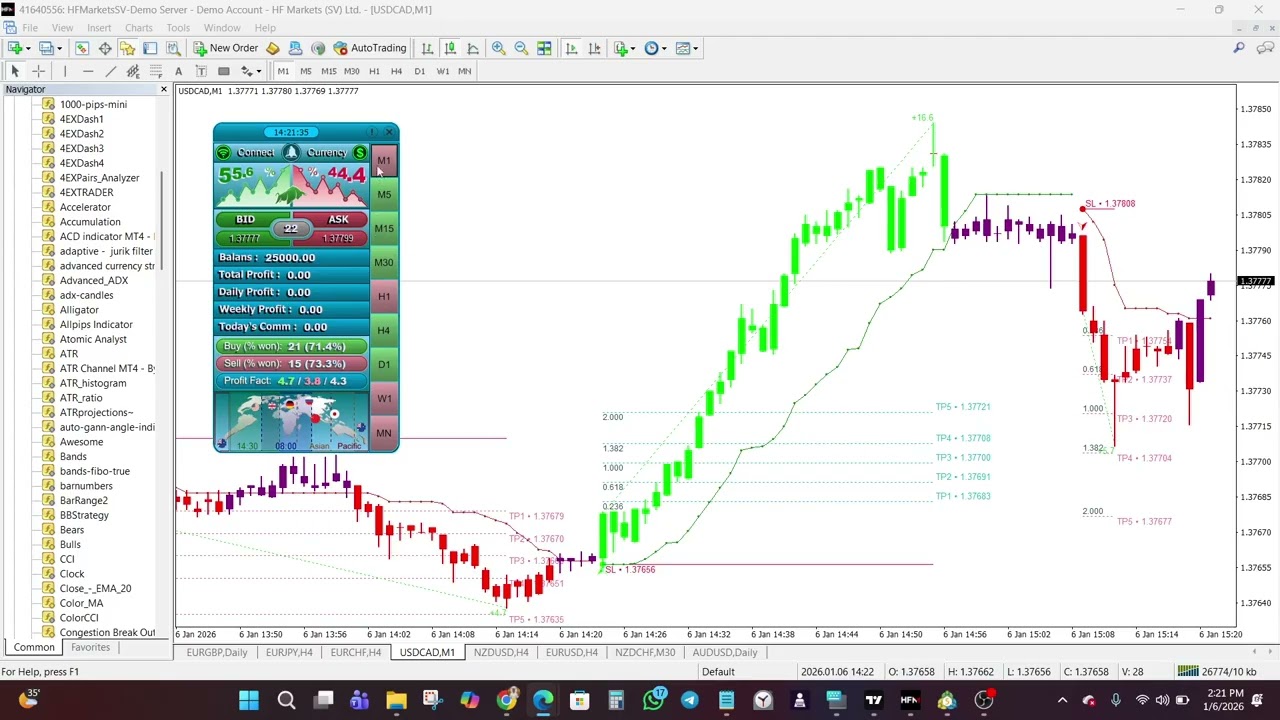Toggle the Navigator star-folder icon
The width and height of the screenshot is (1280, 720).
pyautogui.click(x=127, y=48)
